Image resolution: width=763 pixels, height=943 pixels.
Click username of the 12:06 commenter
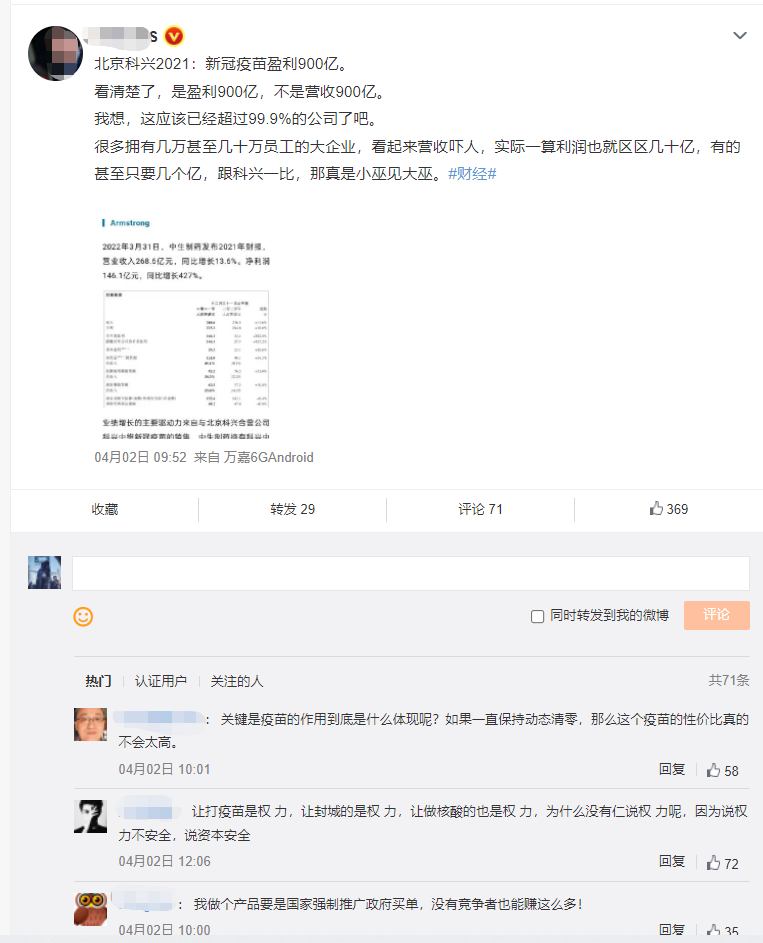(148, 812)
